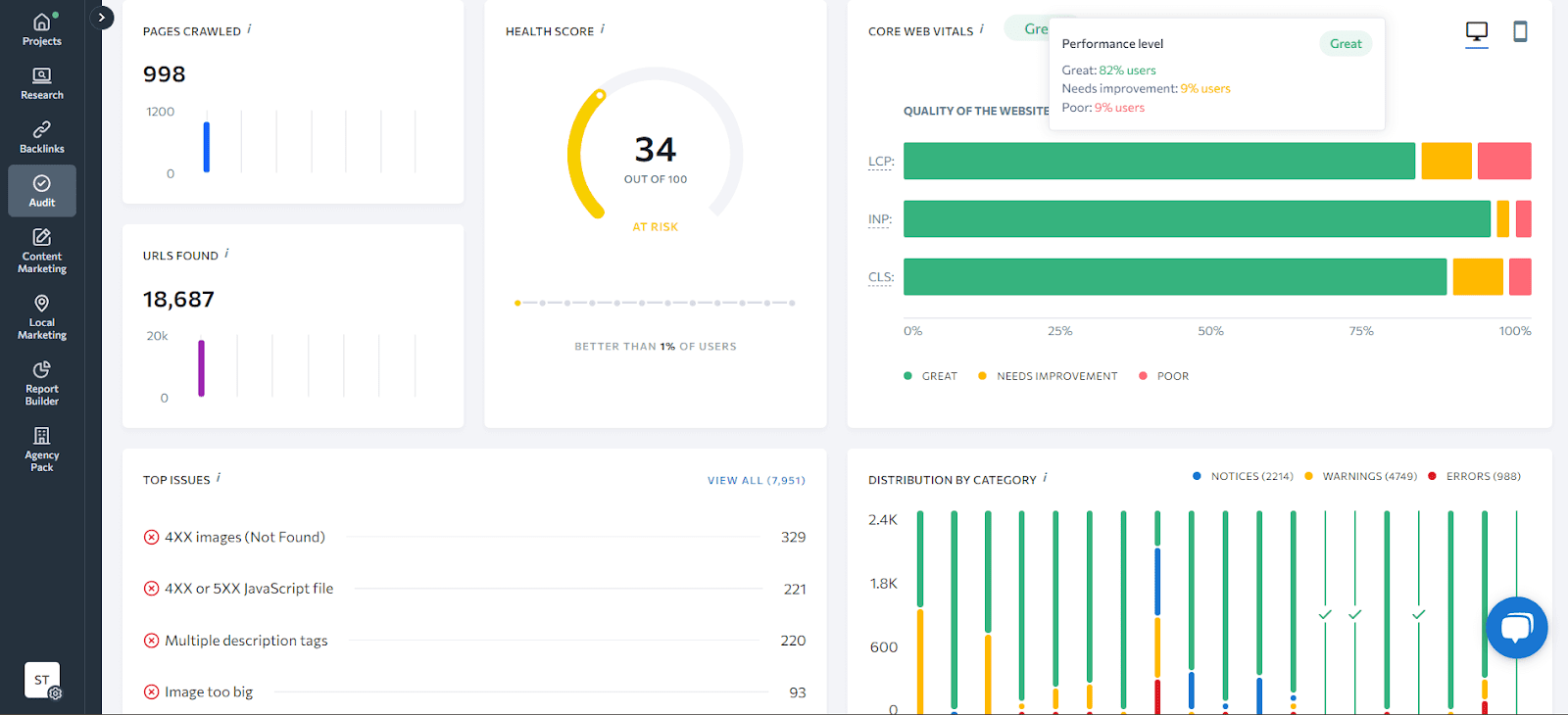This screenshot has width=1568, height=715.
Task: Toggle the Great legend entry
Action: tap(930, 376)
